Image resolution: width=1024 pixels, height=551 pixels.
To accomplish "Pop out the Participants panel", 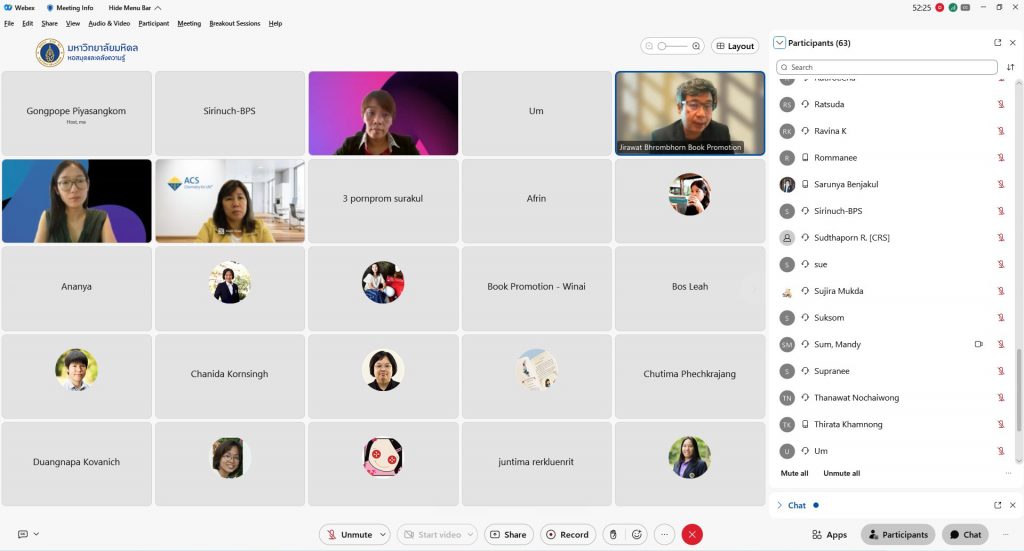I will (x=997, y=43).
